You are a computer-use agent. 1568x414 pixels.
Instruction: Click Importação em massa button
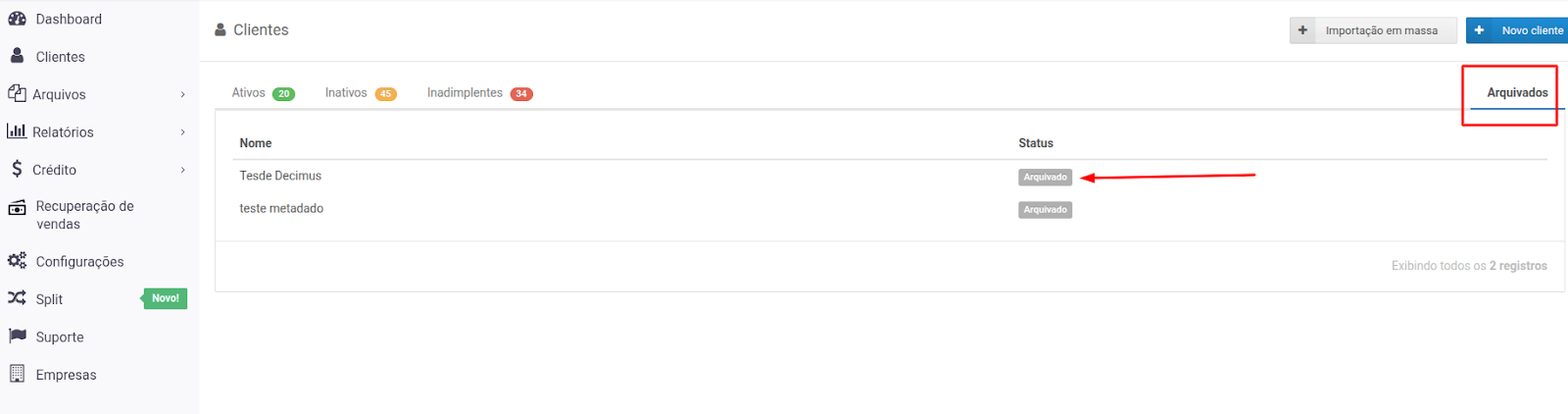tap(1373, 30)
